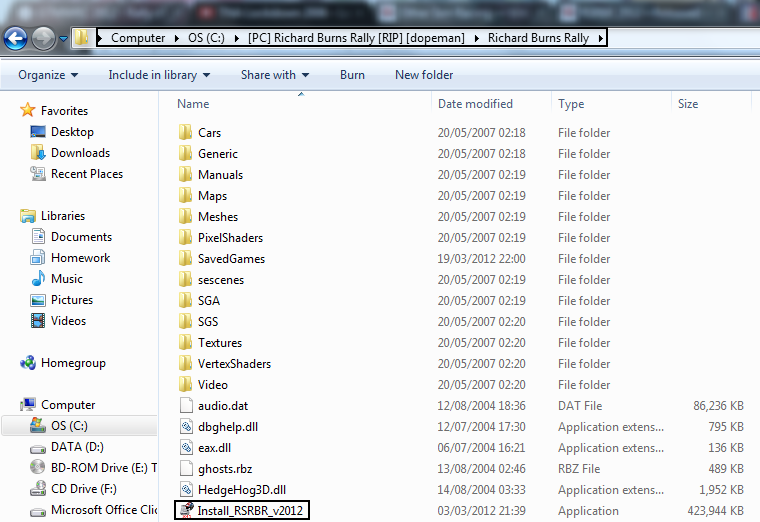Image resolution: width=760 pixels, height=522 pixels.
Task: Sort by Date modified column
Action: point(475,104)
